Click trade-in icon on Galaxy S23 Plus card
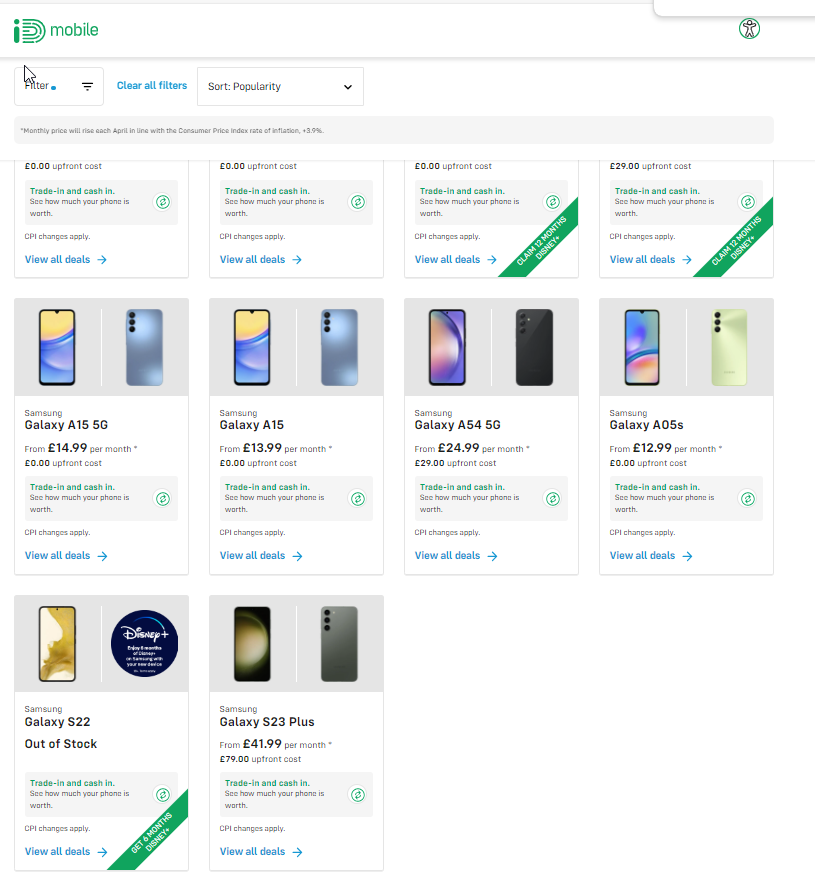The height and width of the screenshot is (893, 815). click(x=358, y=794)
